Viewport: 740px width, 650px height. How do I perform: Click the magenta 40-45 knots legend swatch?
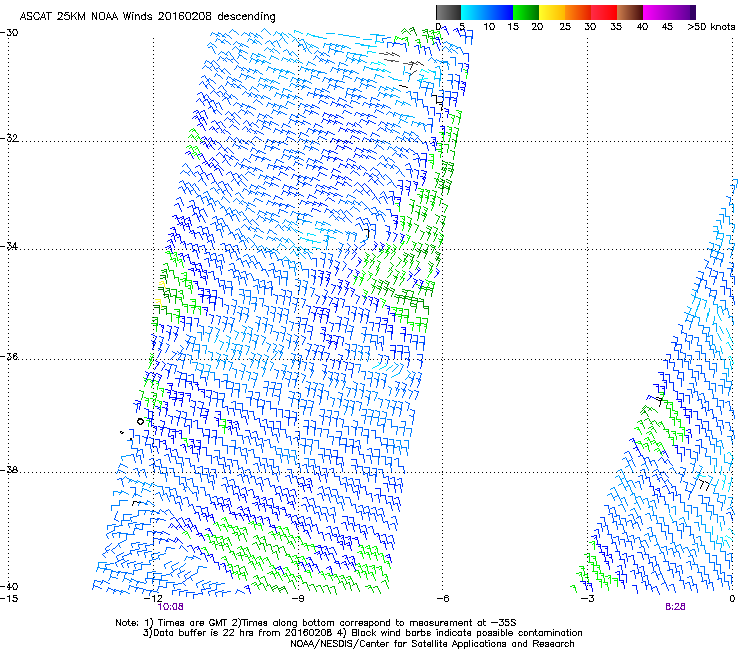pos(656,12)
